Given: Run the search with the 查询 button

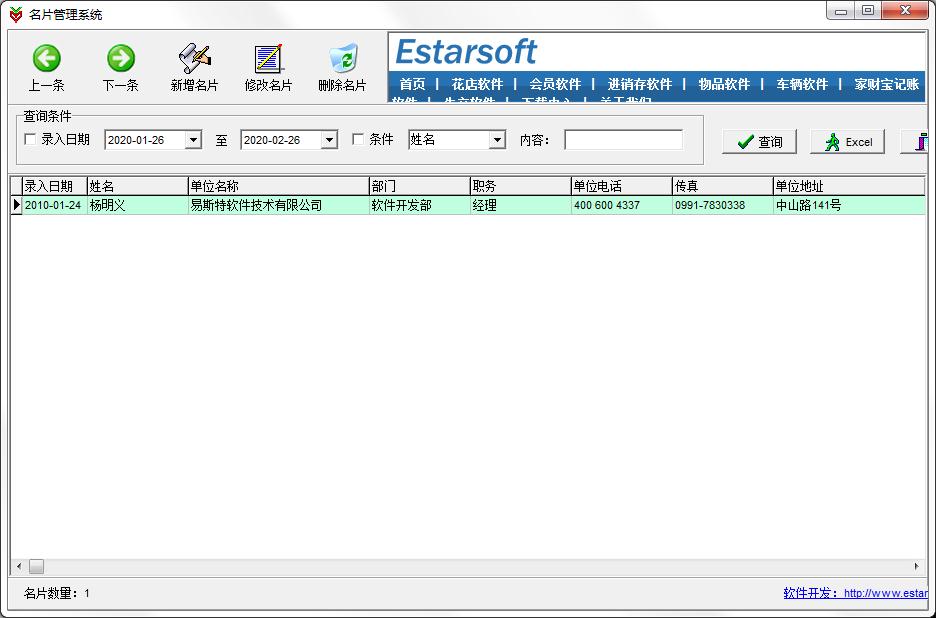Looking at the screenshot, I should 759,142.
